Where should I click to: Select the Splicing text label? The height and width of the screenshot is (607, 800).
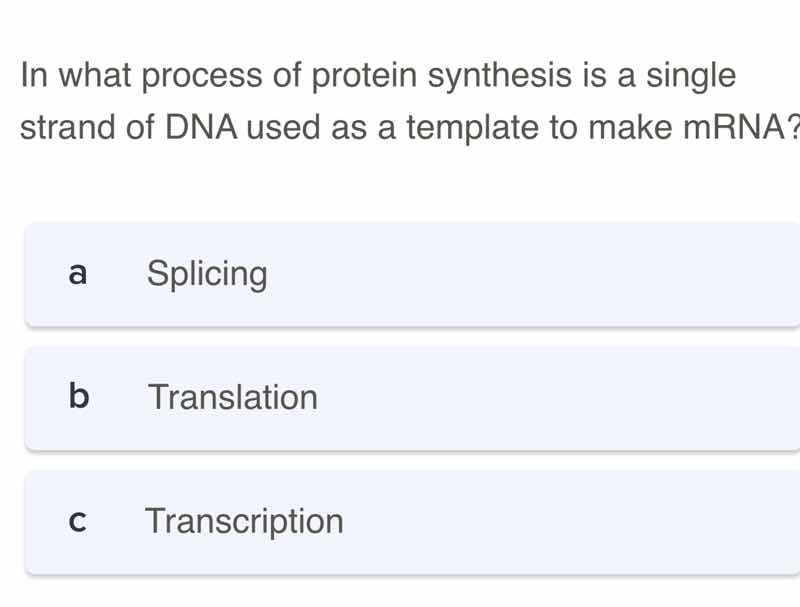point(207,274)
